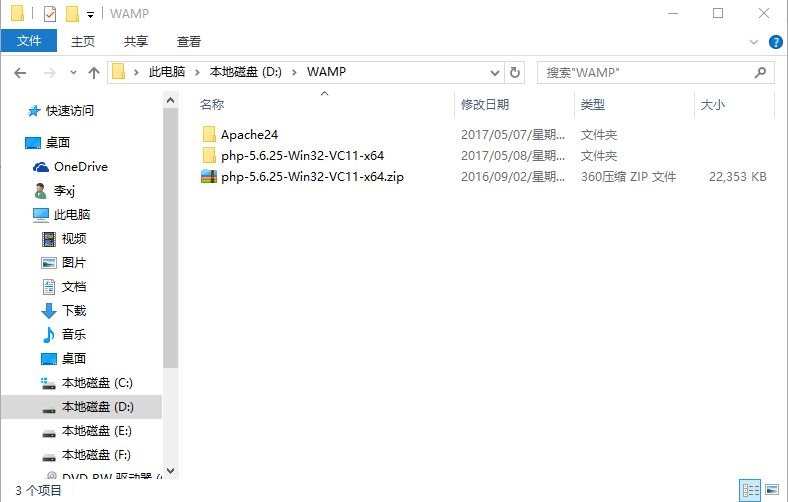The width and height of the screenshot is (788, 502).
Task: Click the properties quick access icon
Action: point(50,14)
